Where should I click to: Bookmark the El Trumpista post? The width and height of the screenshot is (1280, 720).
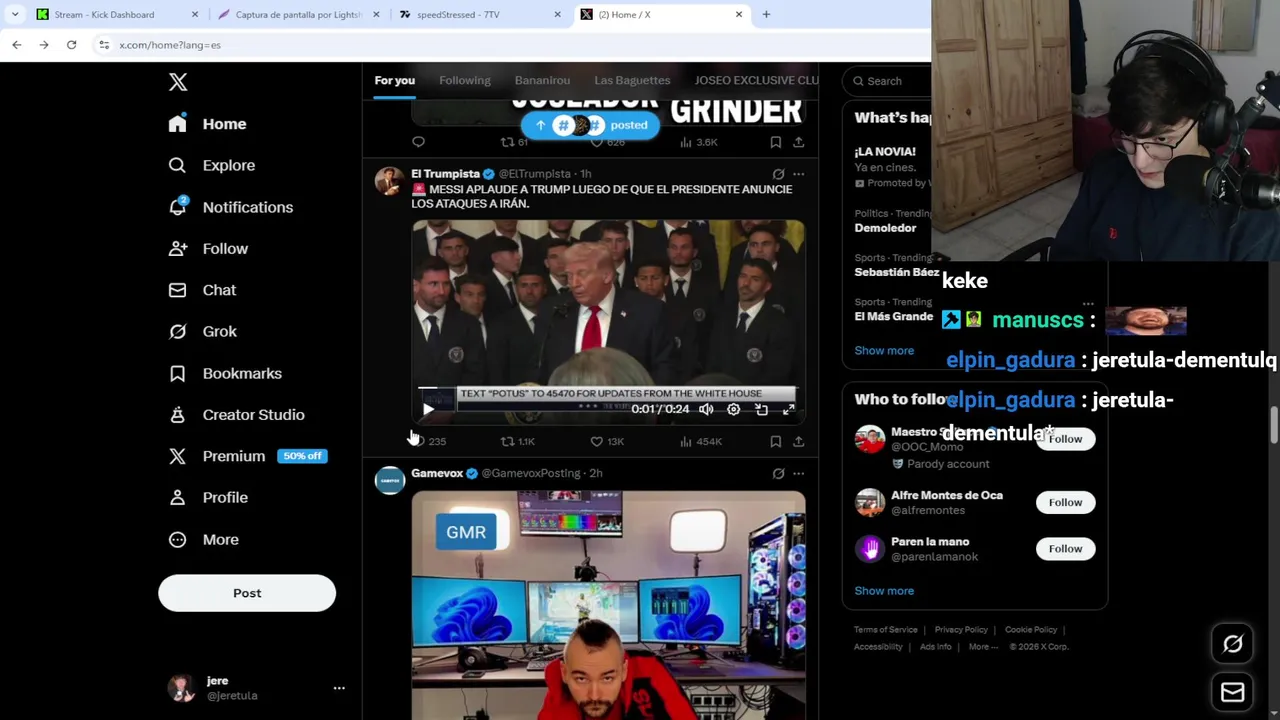pos(775,441)
